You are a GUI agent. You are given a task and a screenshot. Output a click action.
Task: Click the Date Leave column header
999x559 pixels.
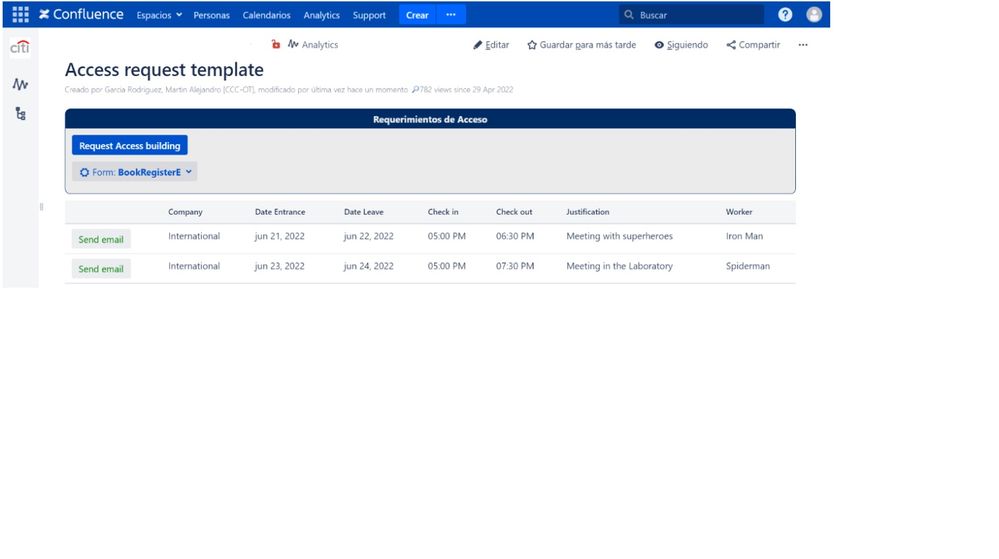point(364,212)
